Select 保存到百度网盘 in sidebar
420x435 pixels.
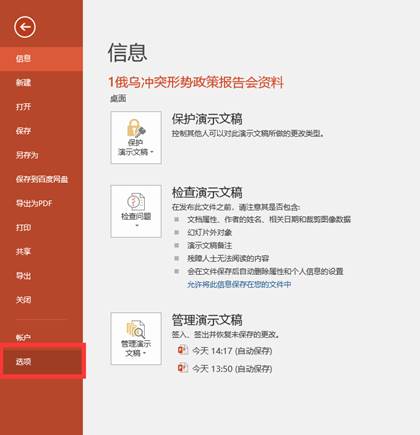tap(41, 179)
